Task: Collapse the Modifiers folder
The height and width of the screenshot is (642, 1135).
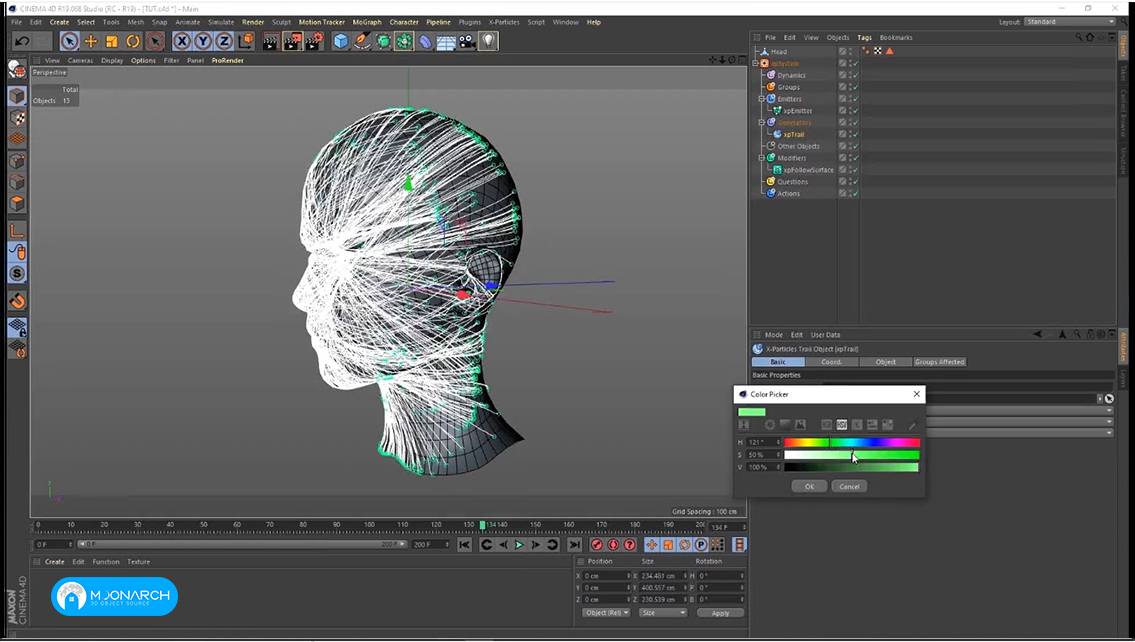Action: coord(761,158)
